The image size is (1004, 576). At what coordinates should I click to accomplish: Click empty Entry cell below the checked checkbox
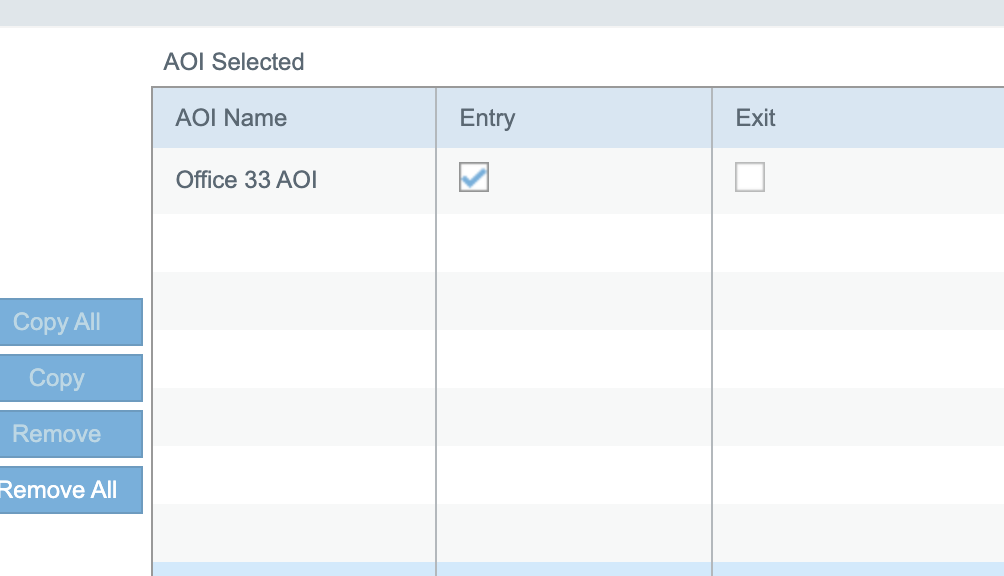[574, 242]
